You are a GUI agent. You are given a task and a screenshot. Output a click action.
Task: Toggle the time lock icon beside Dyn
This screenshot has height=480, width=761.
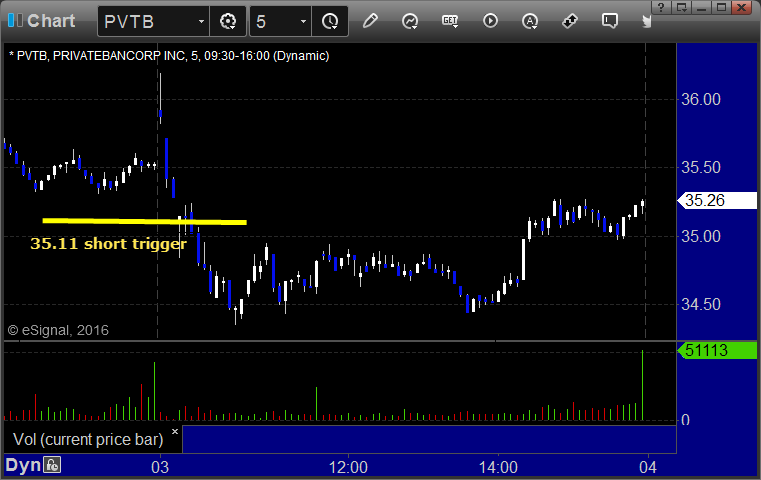[52, 465]
